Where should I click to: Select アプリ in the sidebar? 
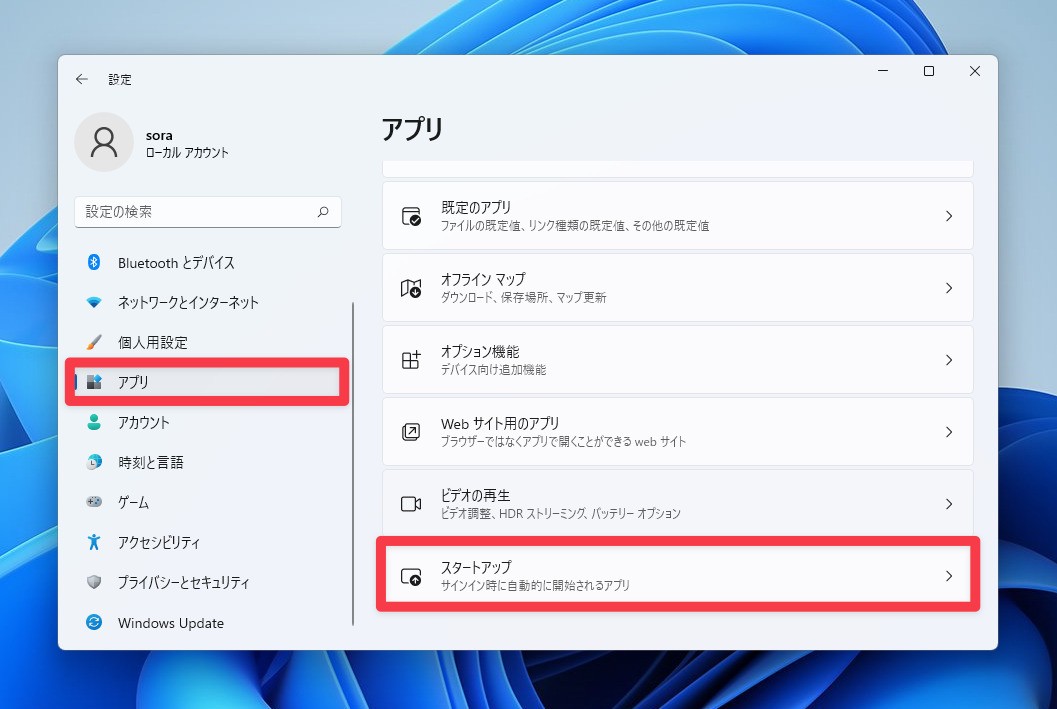[208, 381]
